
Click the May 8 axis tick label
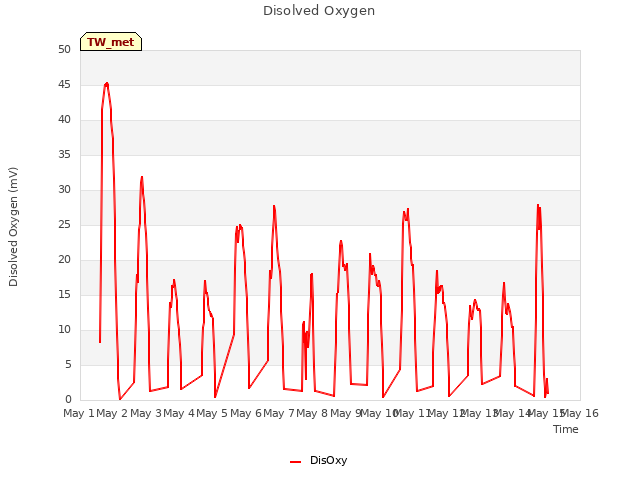(312, 413)
